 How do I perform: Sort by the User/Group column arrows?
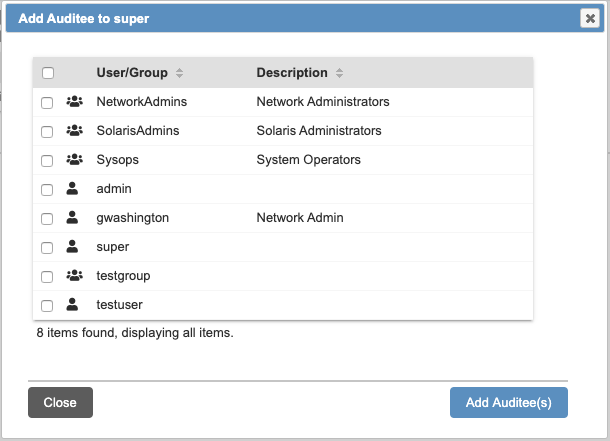(x=179, y=73)
